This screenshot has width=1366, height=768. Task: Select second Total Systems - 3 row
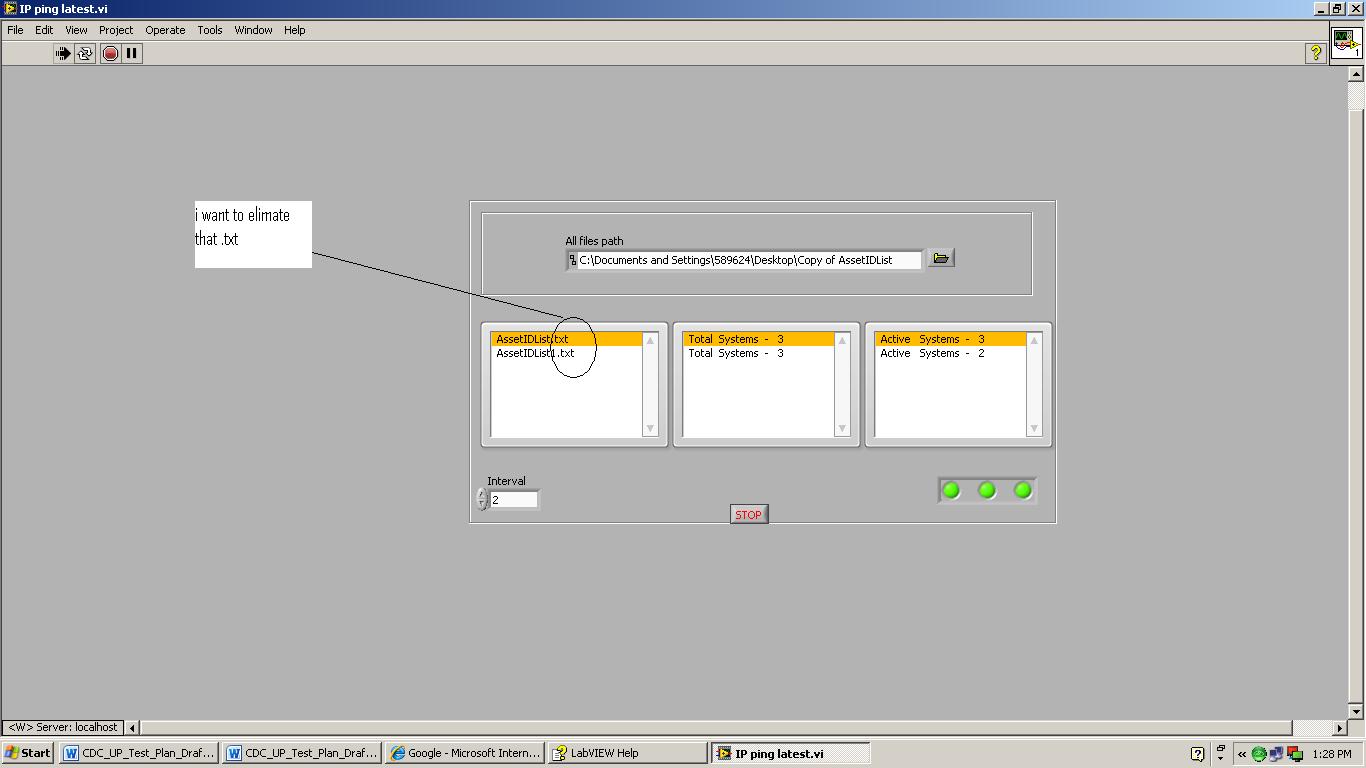click(758, 353)
